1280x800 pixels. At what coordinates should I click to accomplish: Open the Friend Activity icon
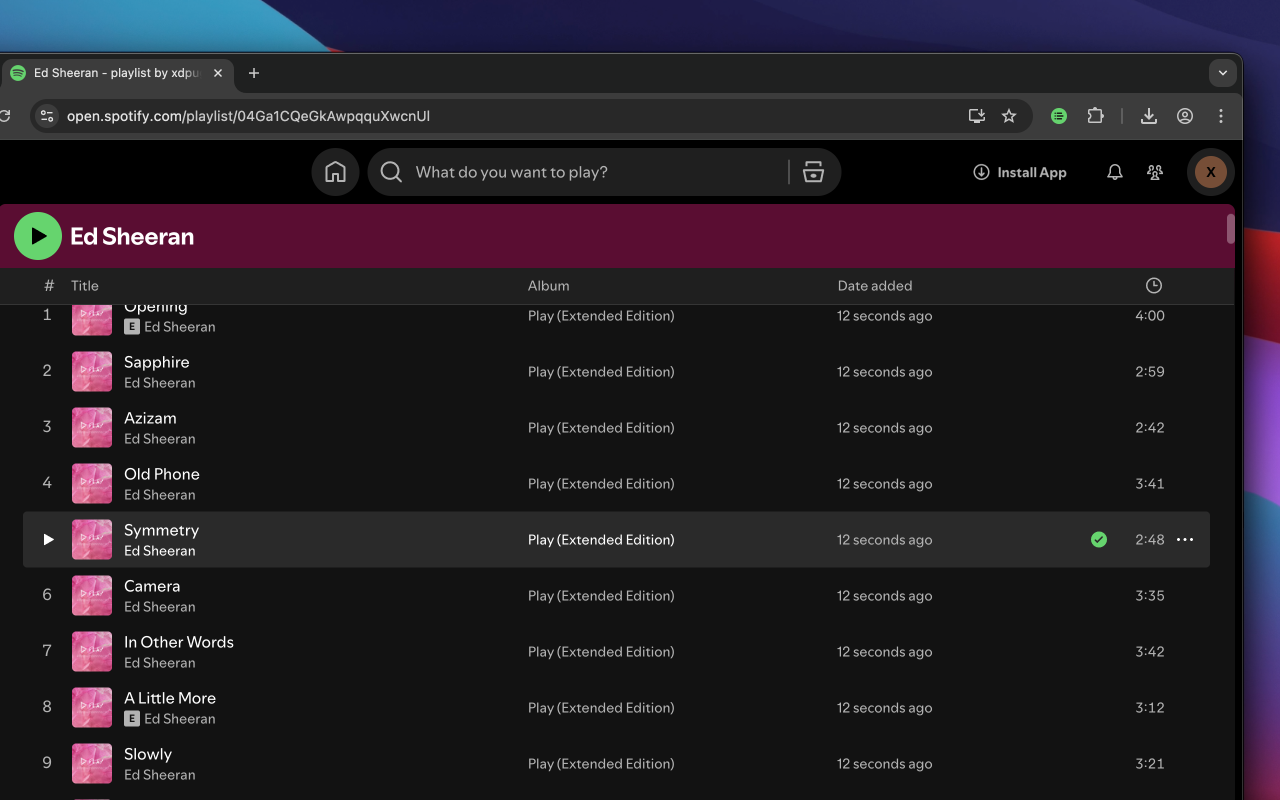(x=1155, y=172)
